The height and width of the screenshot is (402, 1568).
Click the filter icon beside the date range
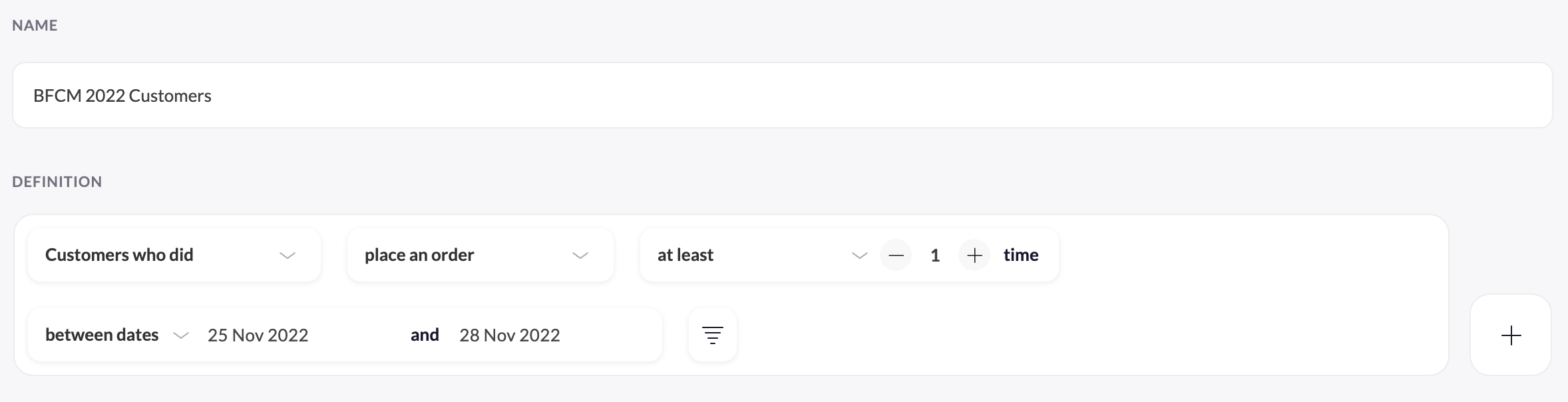coord(712,335)
